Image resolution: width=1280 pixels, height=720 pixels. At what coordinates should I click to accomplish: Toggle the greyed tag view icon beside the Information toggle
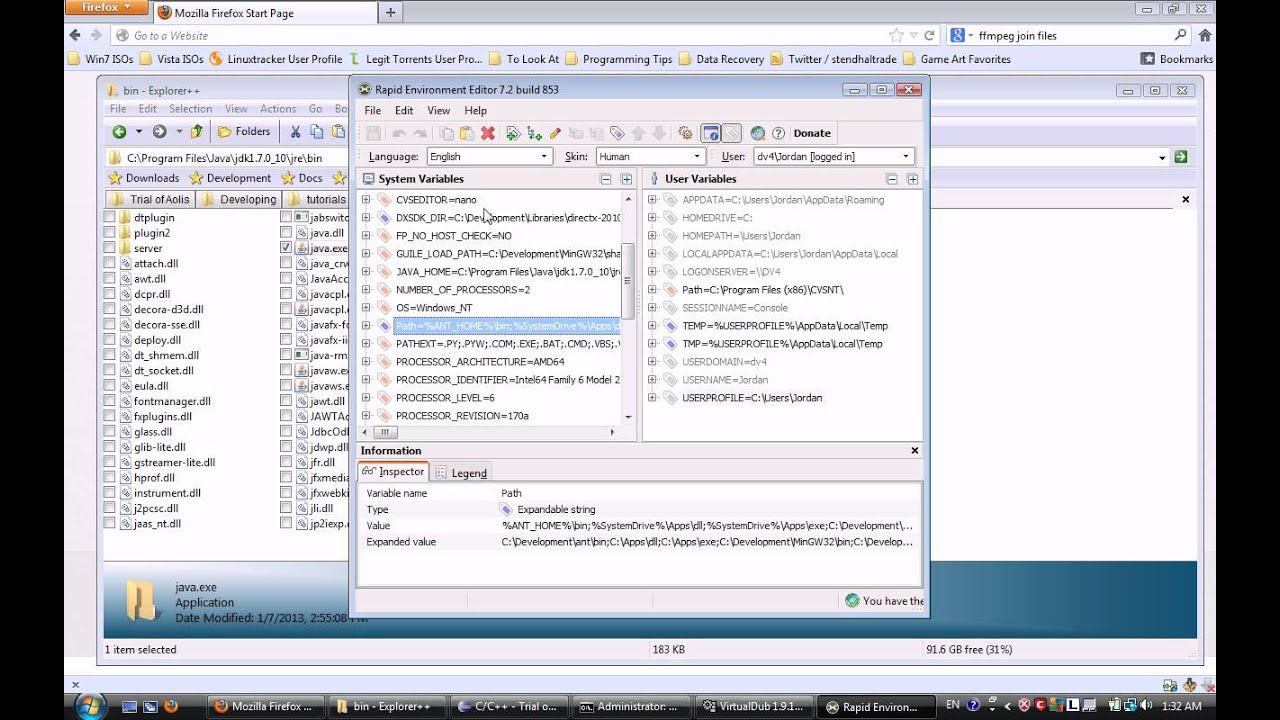pos(732,133)
